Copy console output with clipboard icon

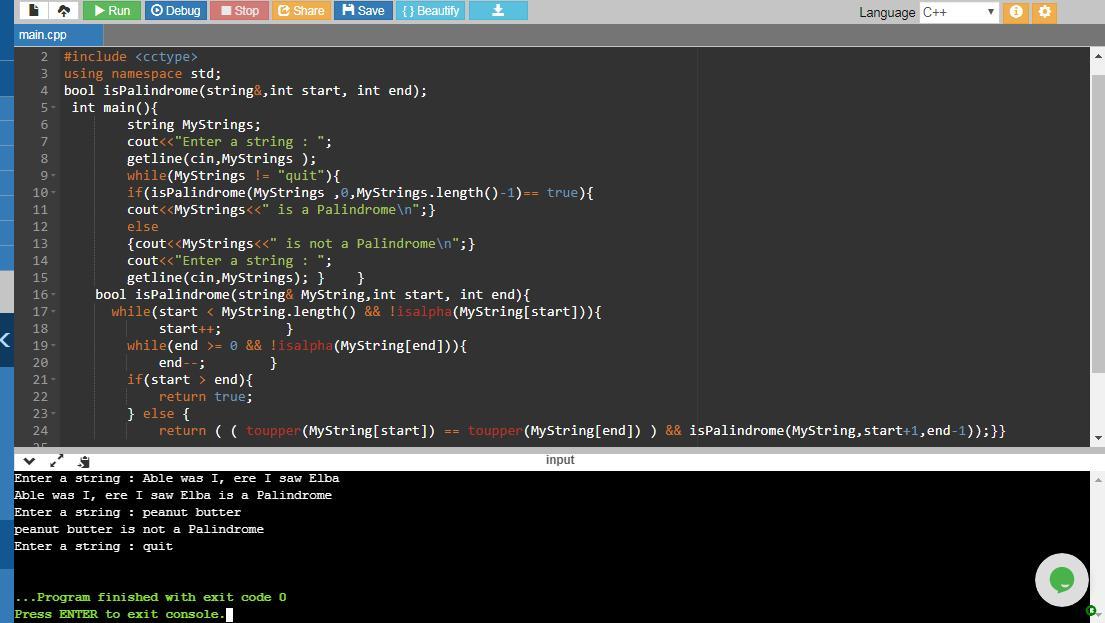pyautogui.click(x=84, y=460)
